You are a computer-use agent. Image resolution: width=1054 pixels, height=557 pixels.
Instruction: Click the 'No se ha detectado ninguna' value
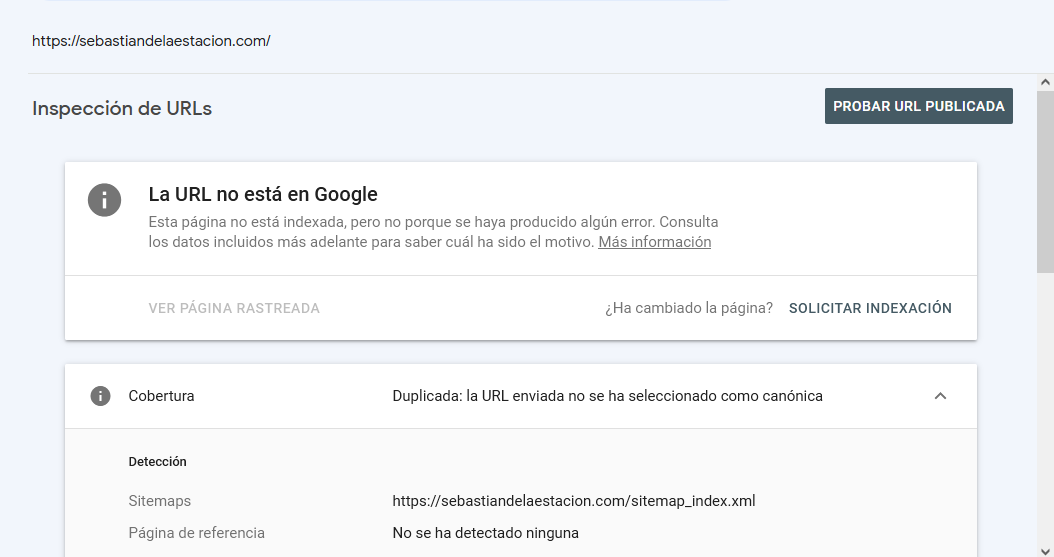pyautogui.click(x=485, y=533)
